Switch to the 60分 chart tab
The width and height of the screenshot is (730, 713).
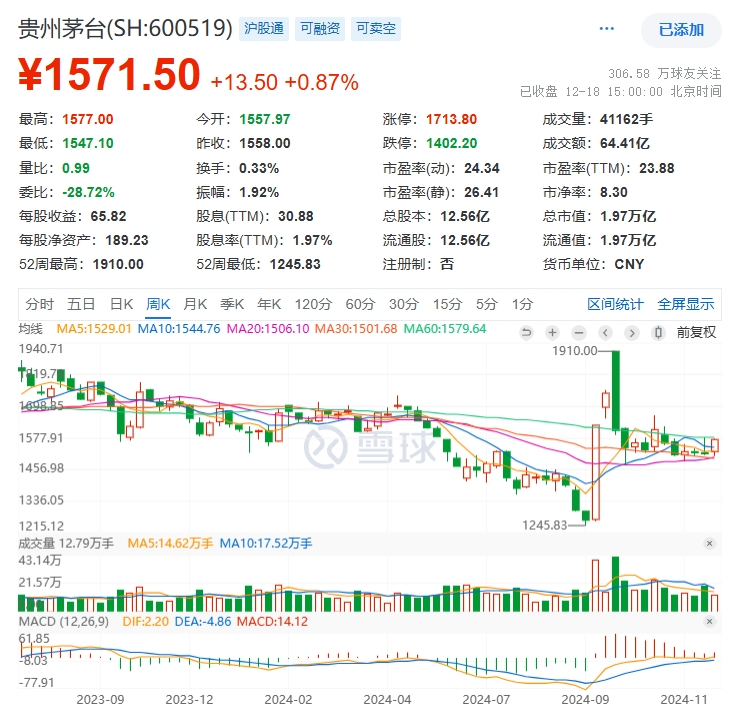(360, 304)
